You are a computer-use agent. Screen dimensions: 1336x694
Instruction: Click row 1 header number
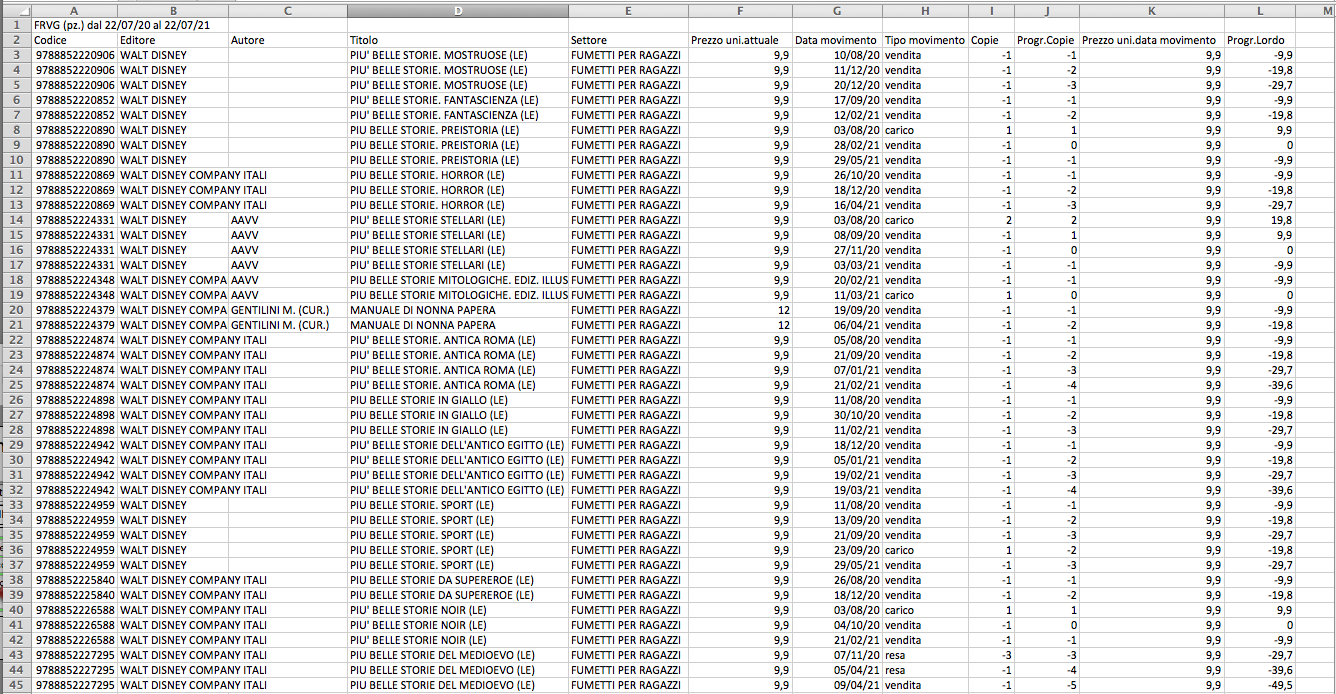click(x=15, y=24)
